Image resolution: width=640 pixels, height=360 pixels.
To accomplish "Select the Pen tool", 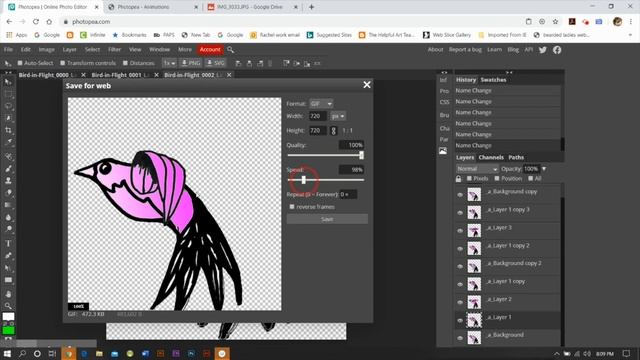I will [8, 256].
